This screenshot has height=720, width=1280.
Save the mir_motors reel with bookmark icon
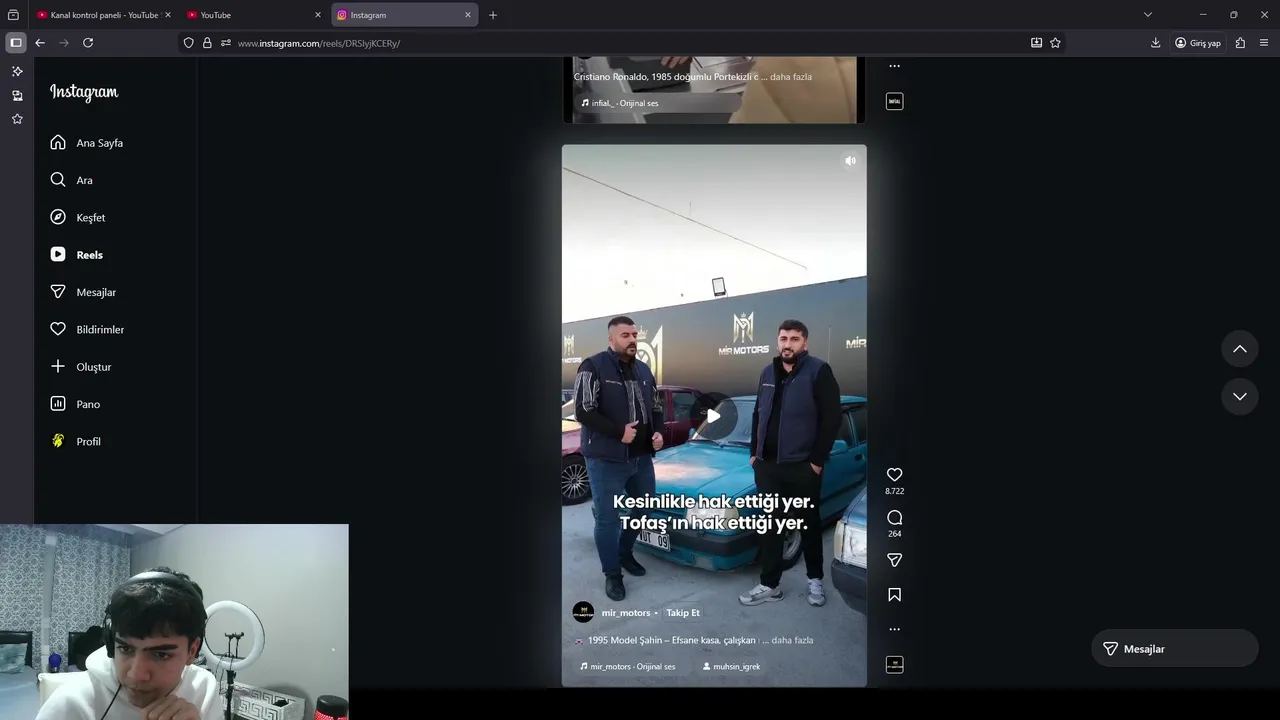894,595
